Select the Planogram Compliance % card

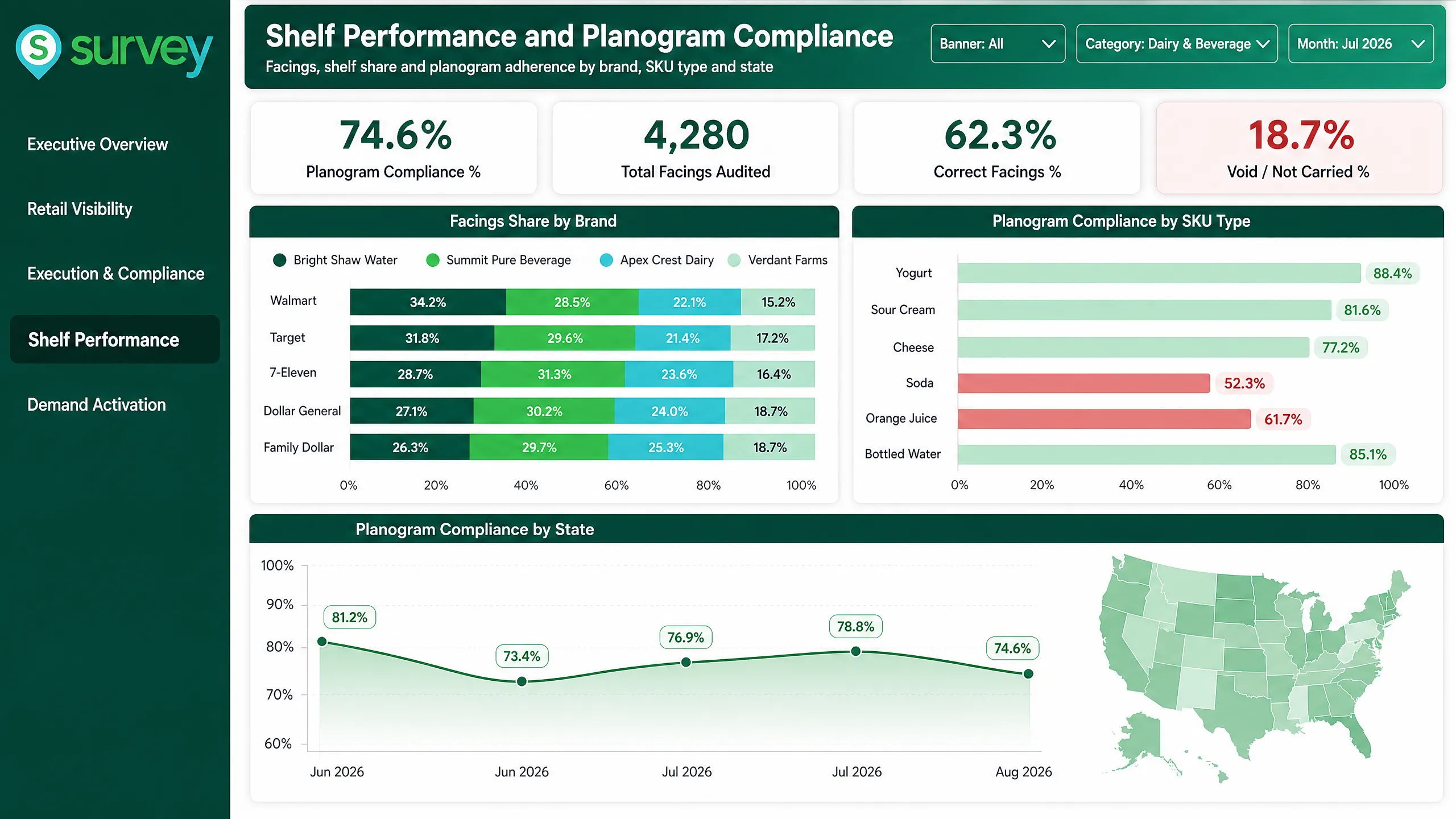point(394,148)
